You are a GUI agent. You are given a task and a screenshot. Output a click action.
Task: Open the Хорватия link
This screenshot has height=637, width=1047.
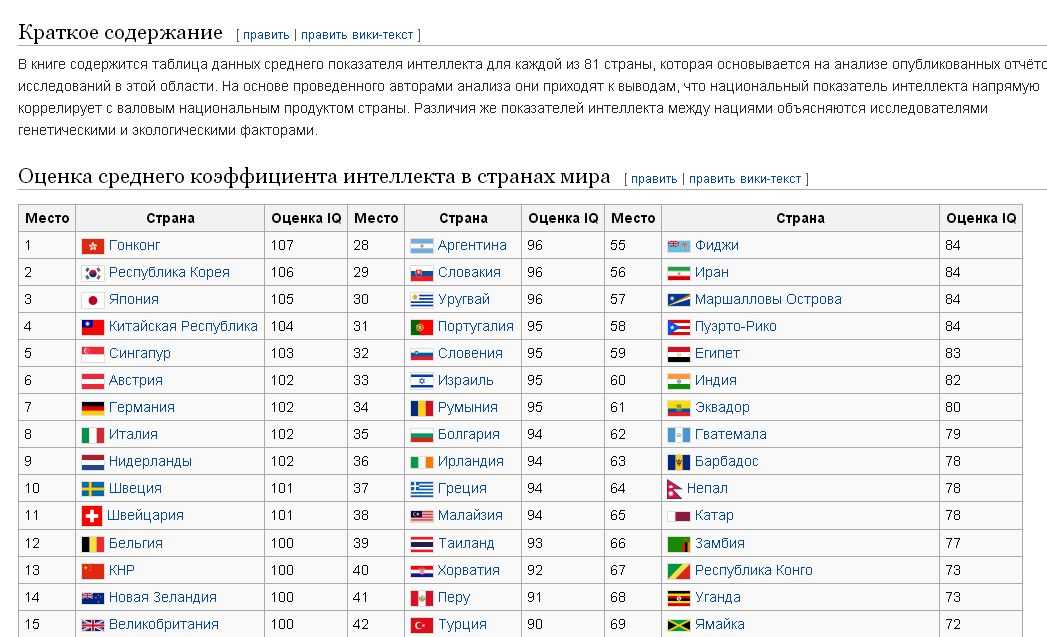[x=469, y=570]
